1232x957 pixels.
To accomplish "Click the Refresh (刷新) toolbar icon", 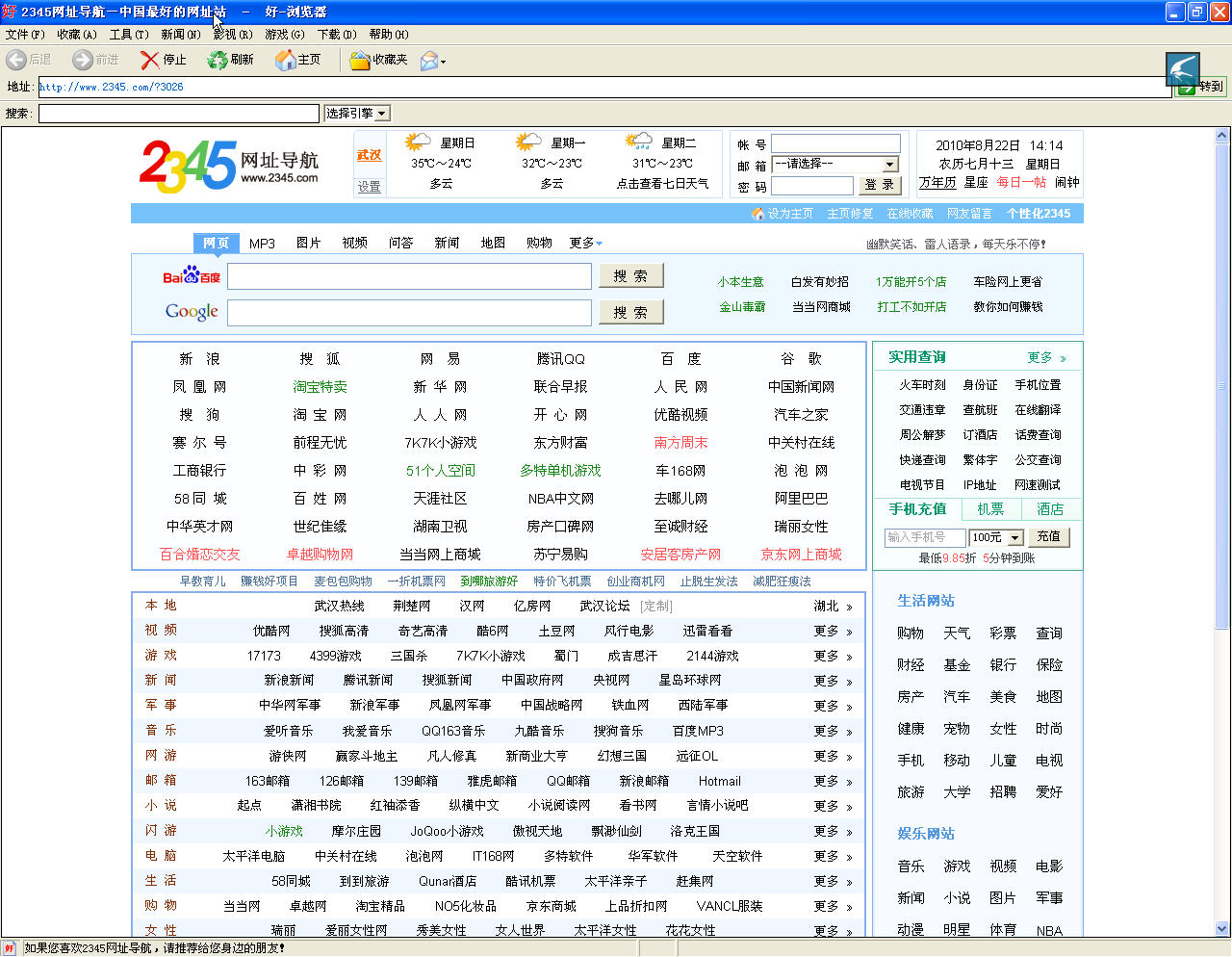I will tap(218, 60).
